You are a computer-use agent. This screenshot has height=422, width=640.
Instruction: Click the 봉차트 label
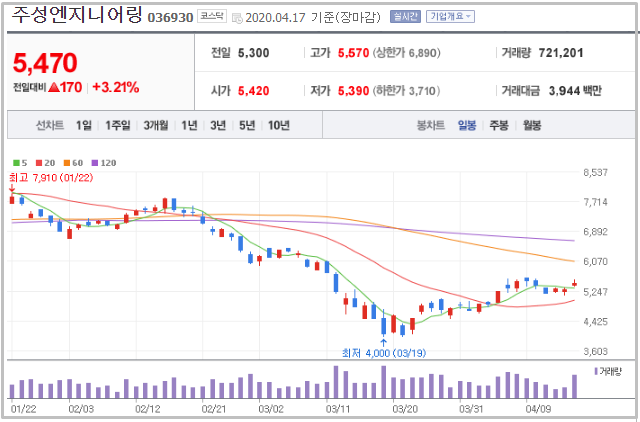pyautogui.click(x=431, y=125)
